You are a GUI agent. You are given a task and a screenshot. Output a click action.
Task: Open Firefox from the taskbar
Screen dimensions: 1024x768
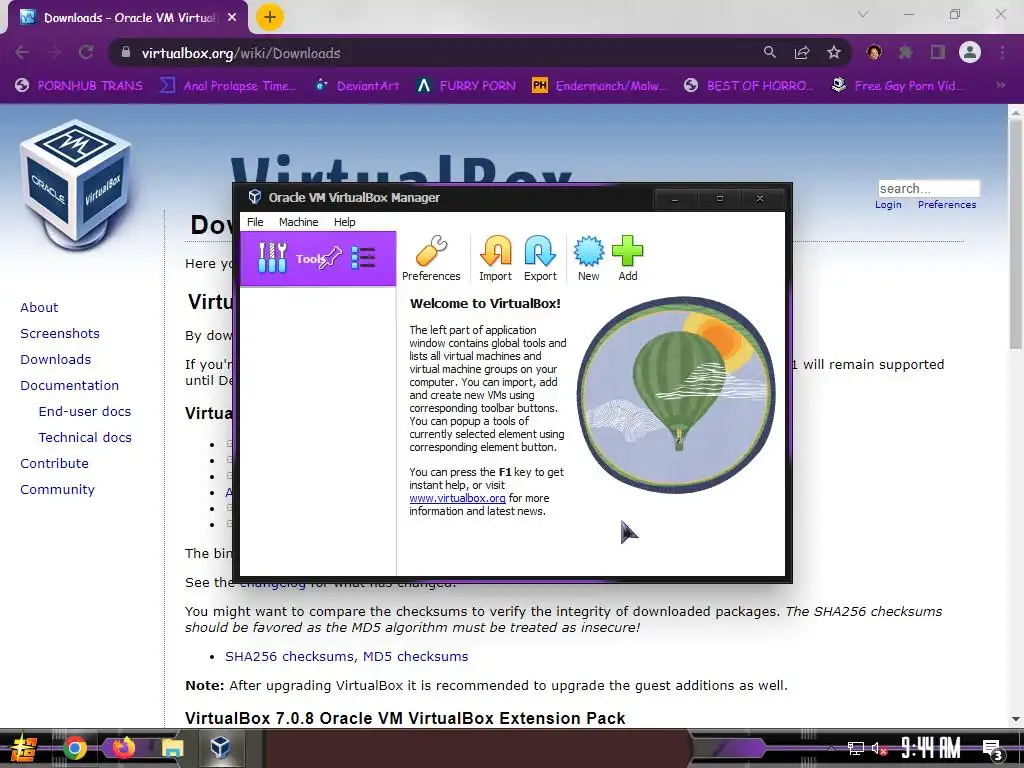123,747
